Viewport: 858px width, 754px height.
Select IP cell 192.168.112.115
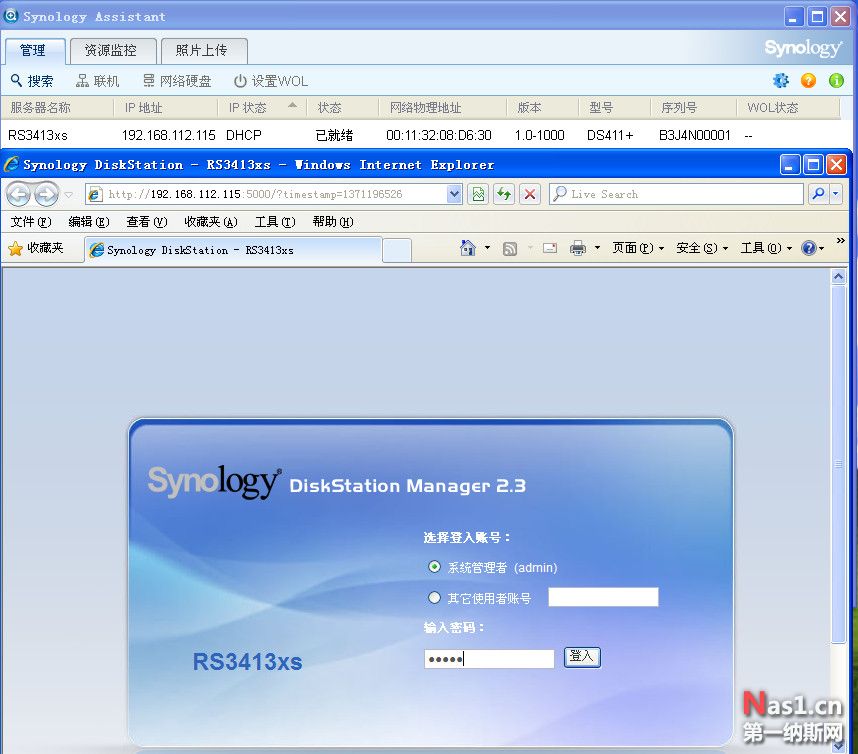pos(169,135)
